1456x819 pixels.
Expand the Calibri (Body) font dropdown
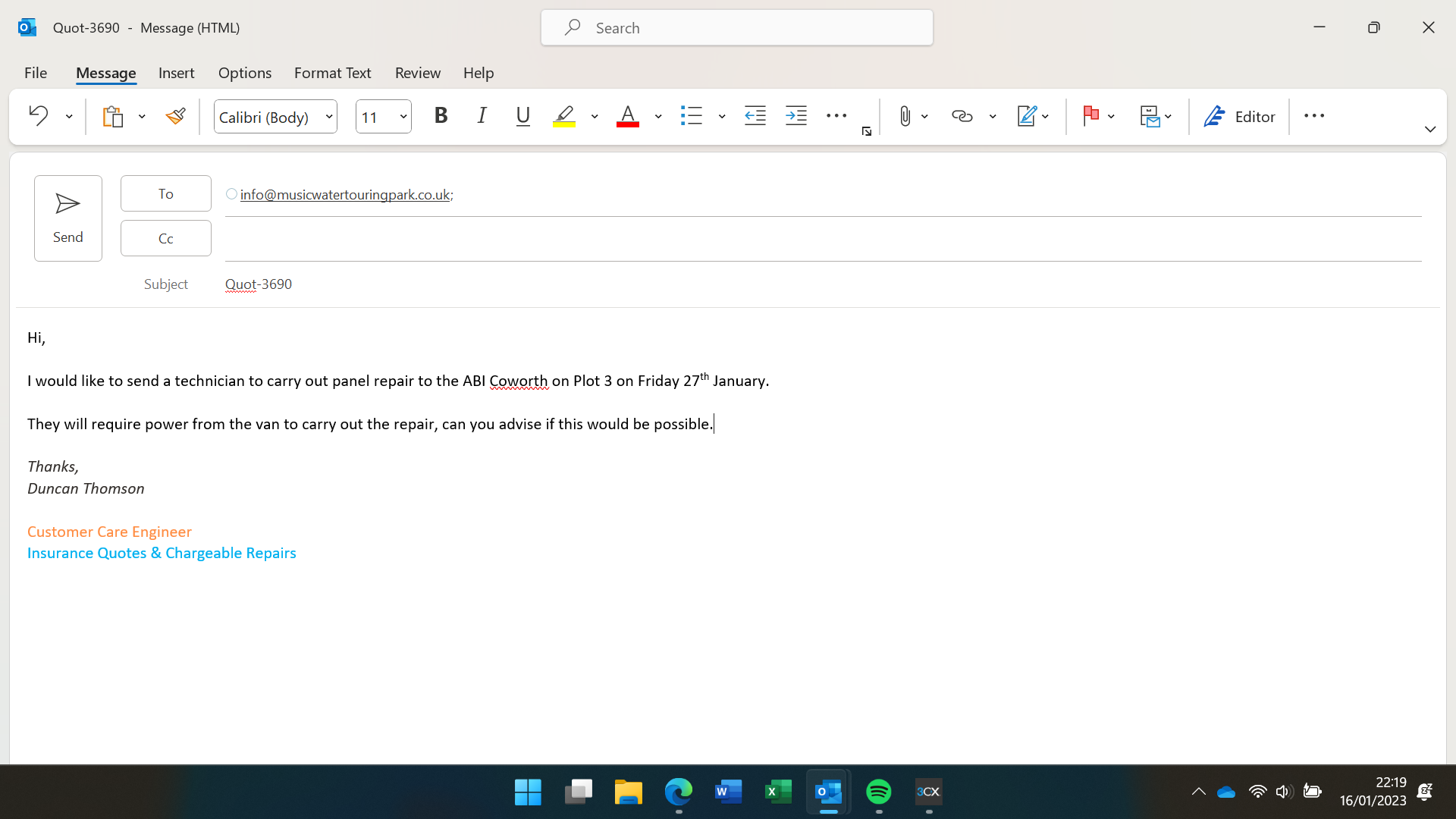tap(329, 117)
